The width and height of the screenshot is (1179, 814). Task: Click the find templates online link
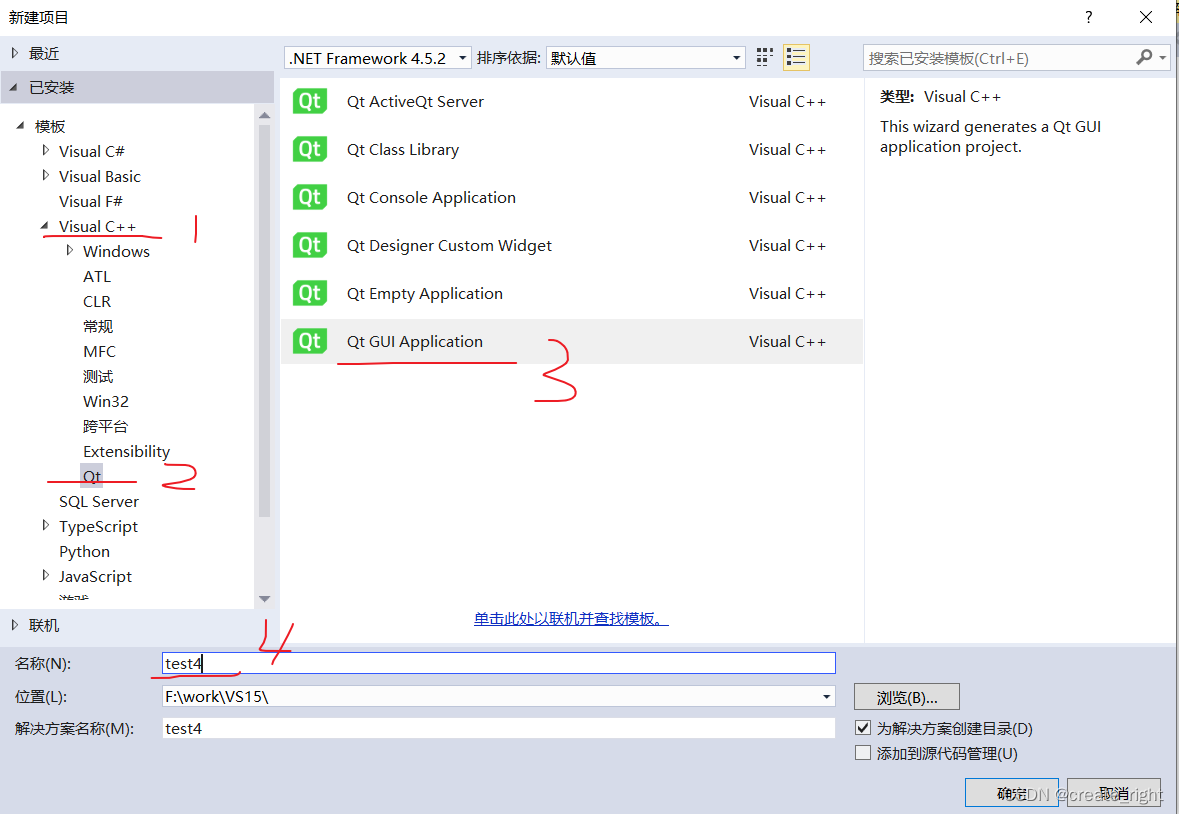tap(571, 619)
